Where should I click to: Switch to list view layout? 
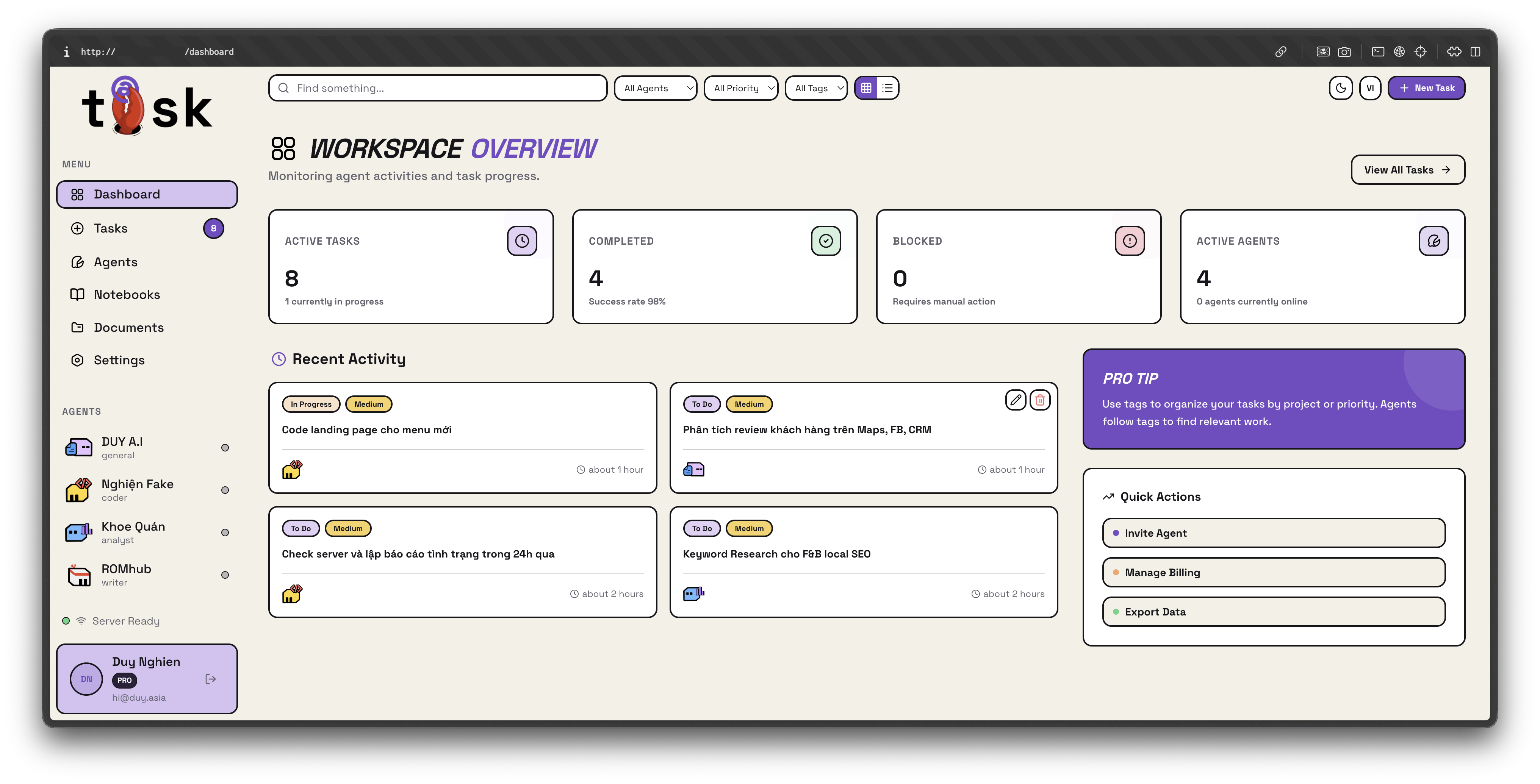pyautogui.click(x=888, y=88)
